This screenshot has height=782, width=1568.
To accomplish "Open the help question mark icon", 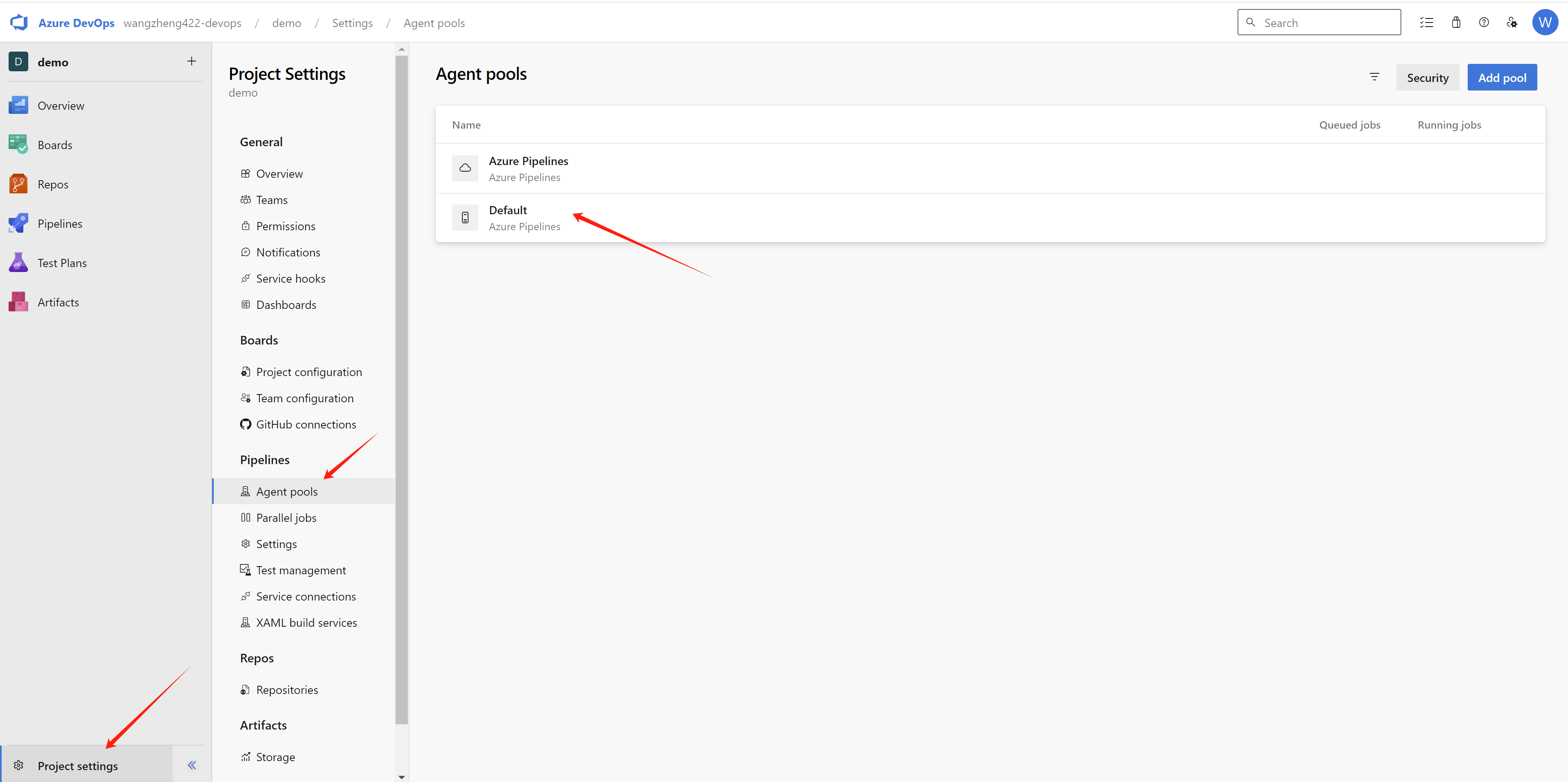I will pos(1483,23).
